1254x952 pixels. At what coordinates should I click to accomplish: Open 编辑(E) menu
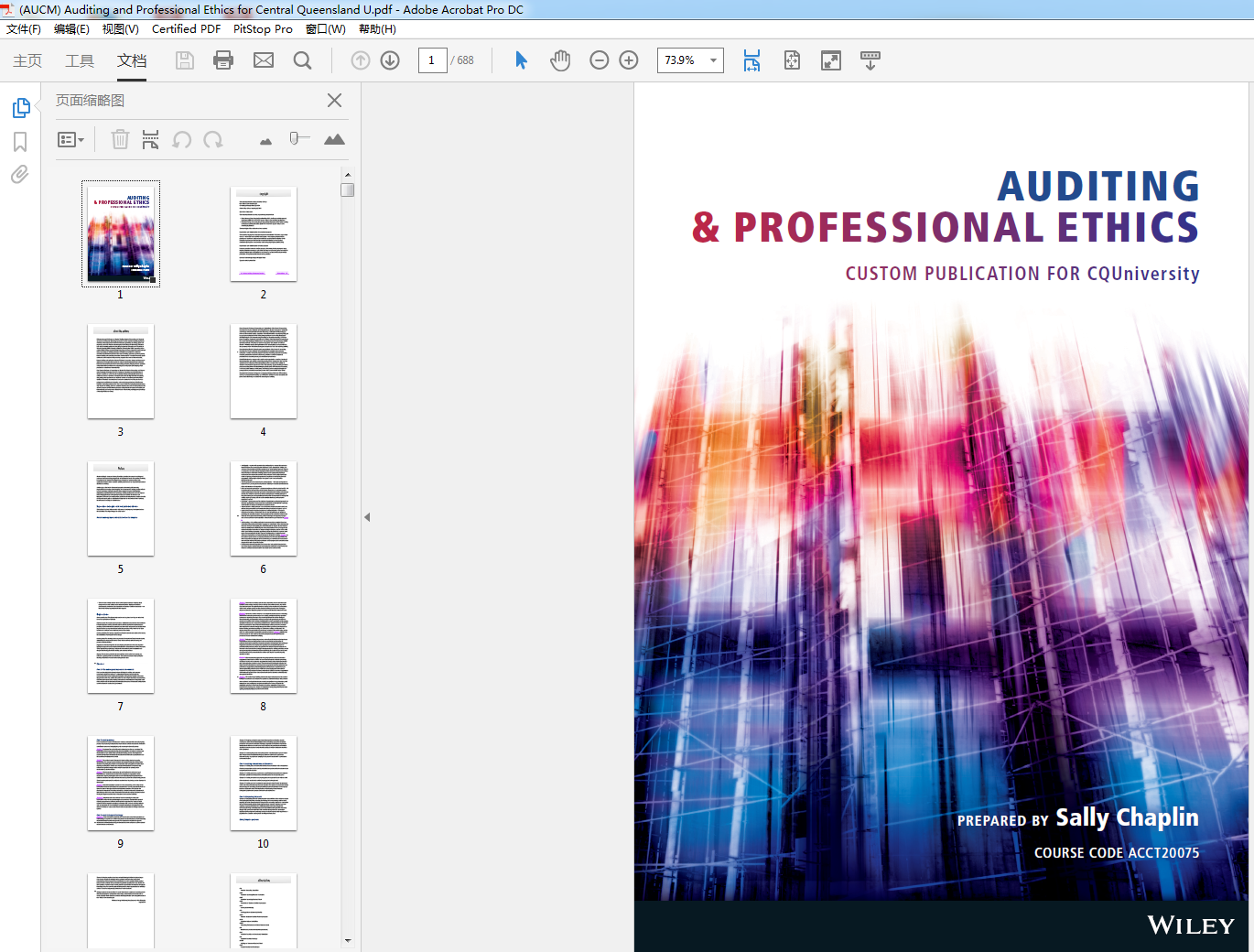71,29
